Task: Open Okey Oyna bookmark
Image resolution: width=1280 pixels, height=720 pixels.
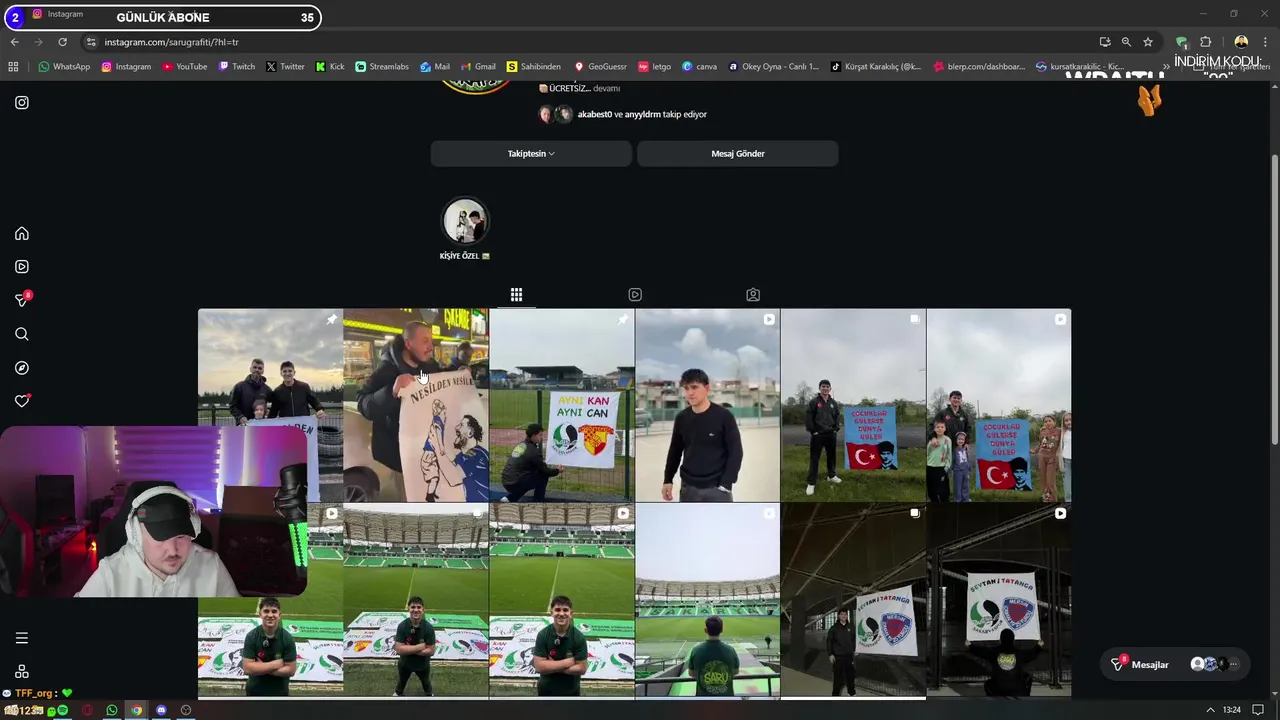Action: pos(773,67)
